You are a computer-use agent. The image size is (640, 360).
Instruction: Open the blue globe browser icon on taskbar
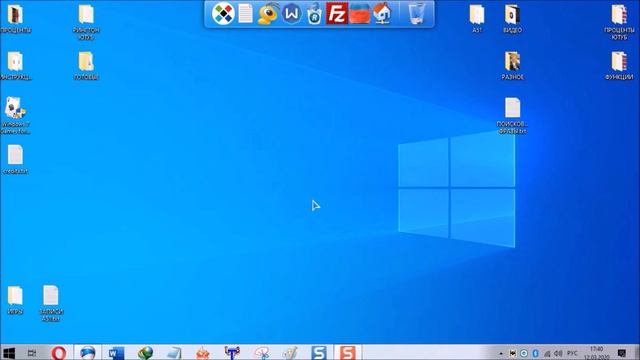click(87, 353)
